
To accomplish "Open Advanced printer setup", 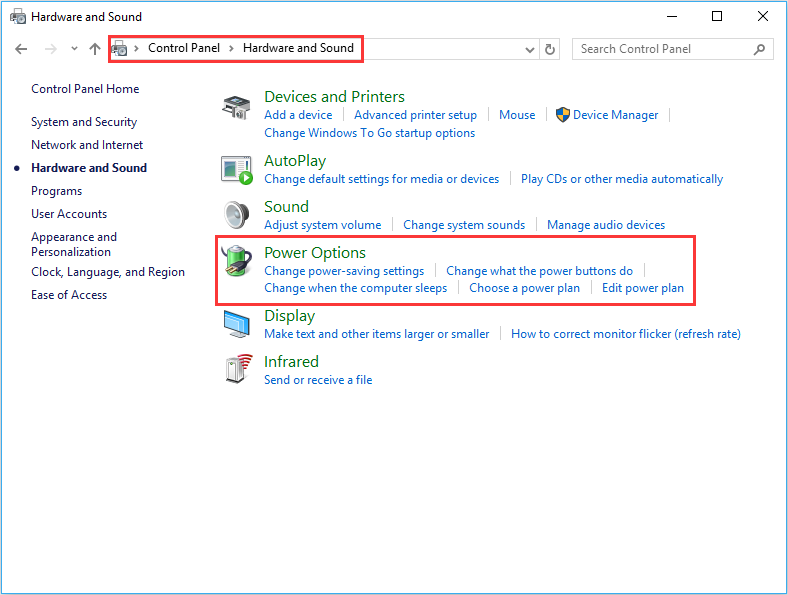I will (x=415, y=115).
